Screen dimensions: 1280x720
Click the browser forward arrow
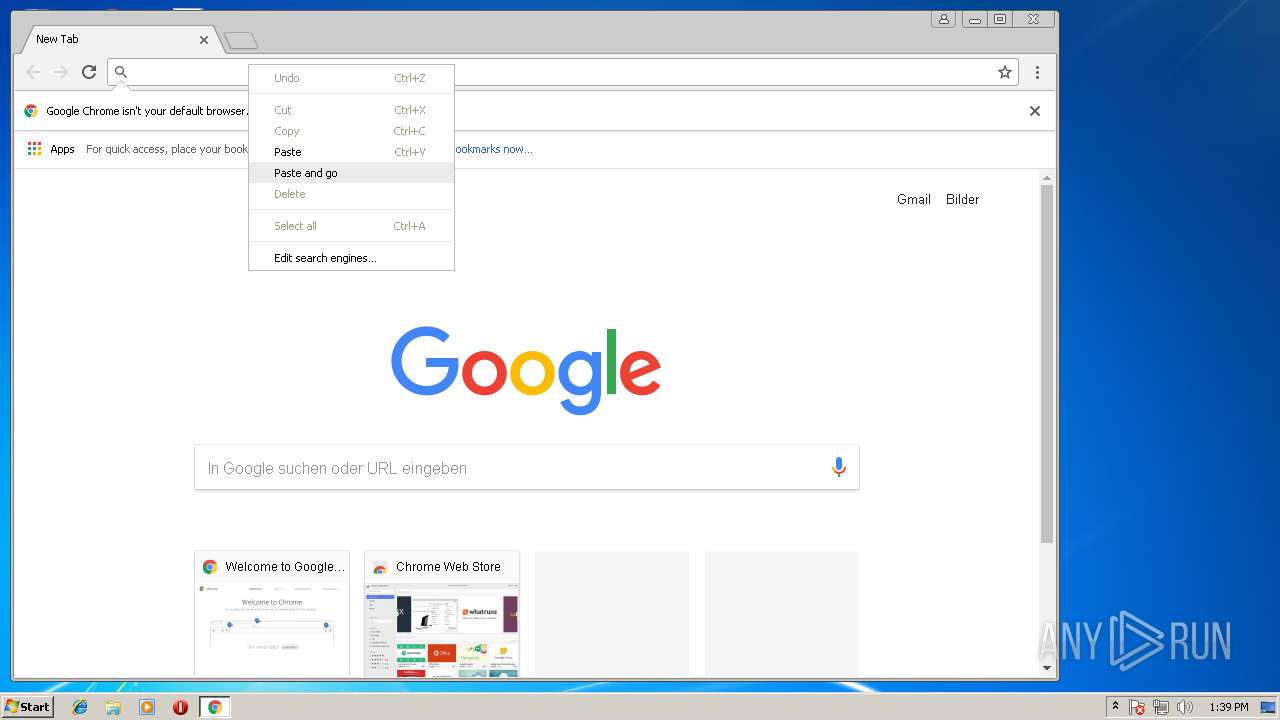(x=61, y=72)
